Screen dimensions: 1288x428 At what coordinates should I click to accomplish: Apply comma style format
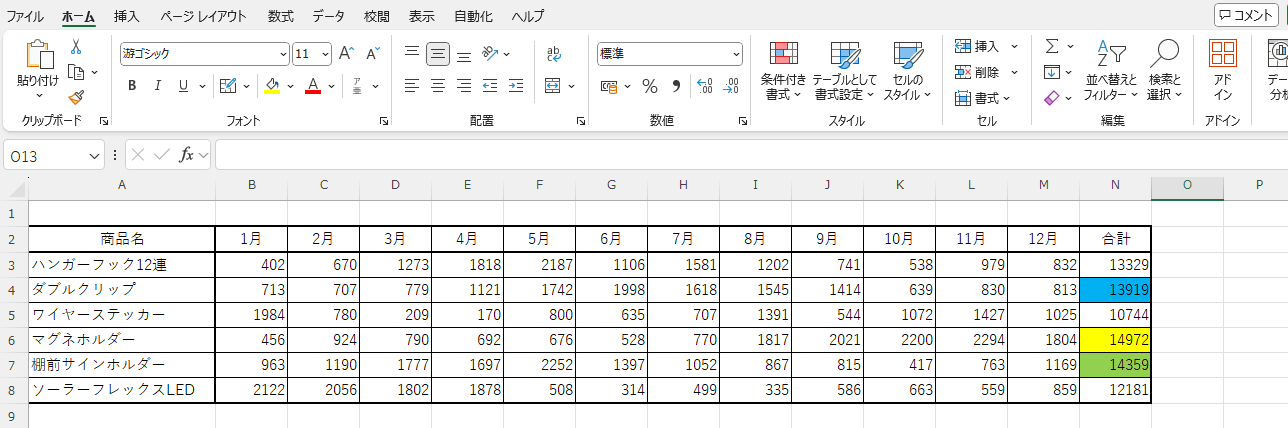[676, 86]
